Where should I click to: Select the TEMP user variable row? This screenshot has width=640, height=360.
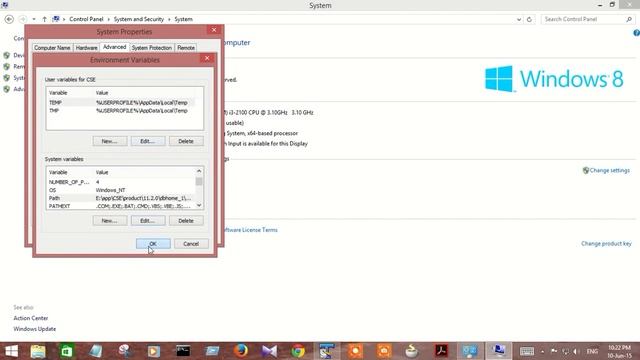(x=121, y=103)
